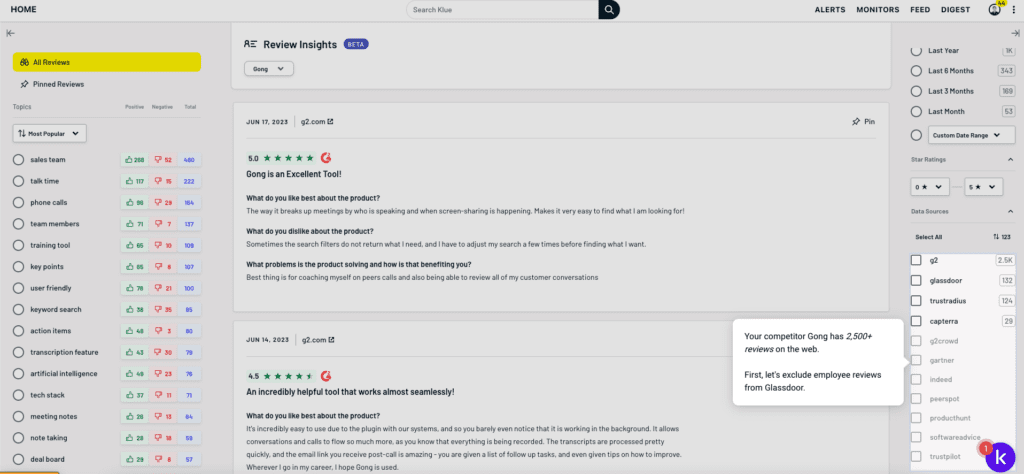Go to the ALERTS menu item
Screen dimensions: 1024x474
[x=829, y=10]
